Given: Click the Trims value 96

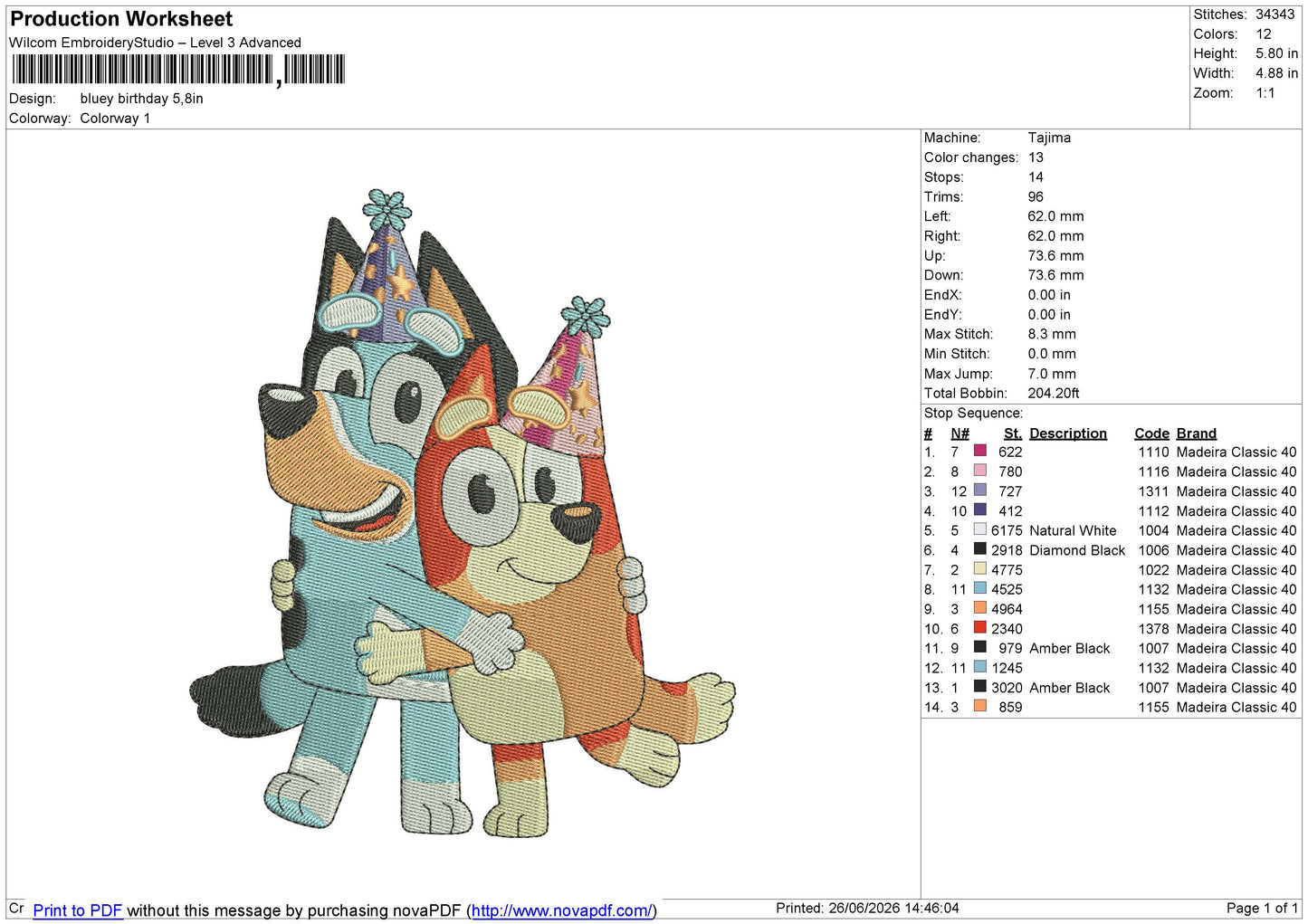Looking at the screenshot, I should click(1036, 196).
